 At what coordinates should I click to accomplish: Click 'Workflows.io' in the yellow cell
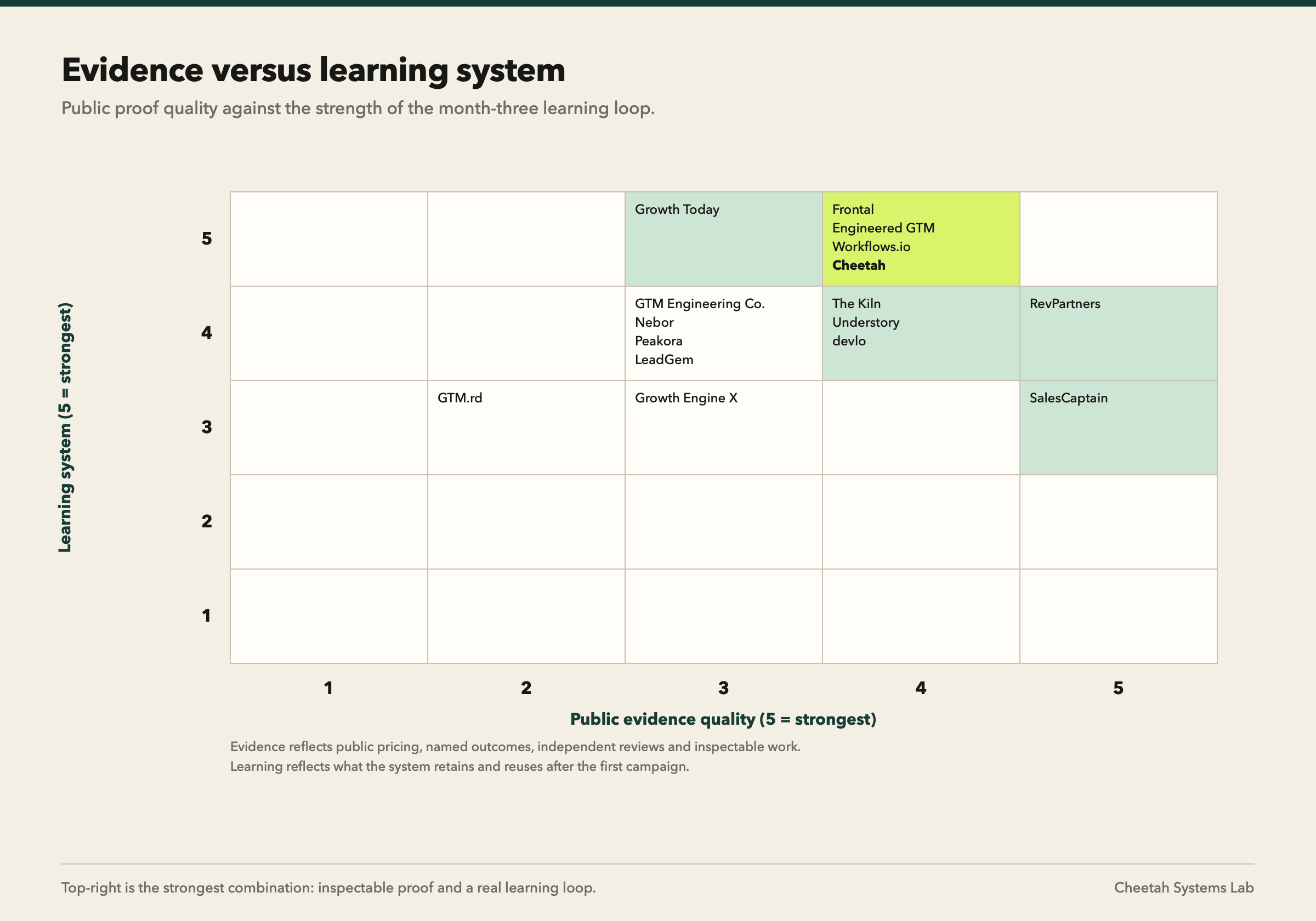(x=871, y=247)
